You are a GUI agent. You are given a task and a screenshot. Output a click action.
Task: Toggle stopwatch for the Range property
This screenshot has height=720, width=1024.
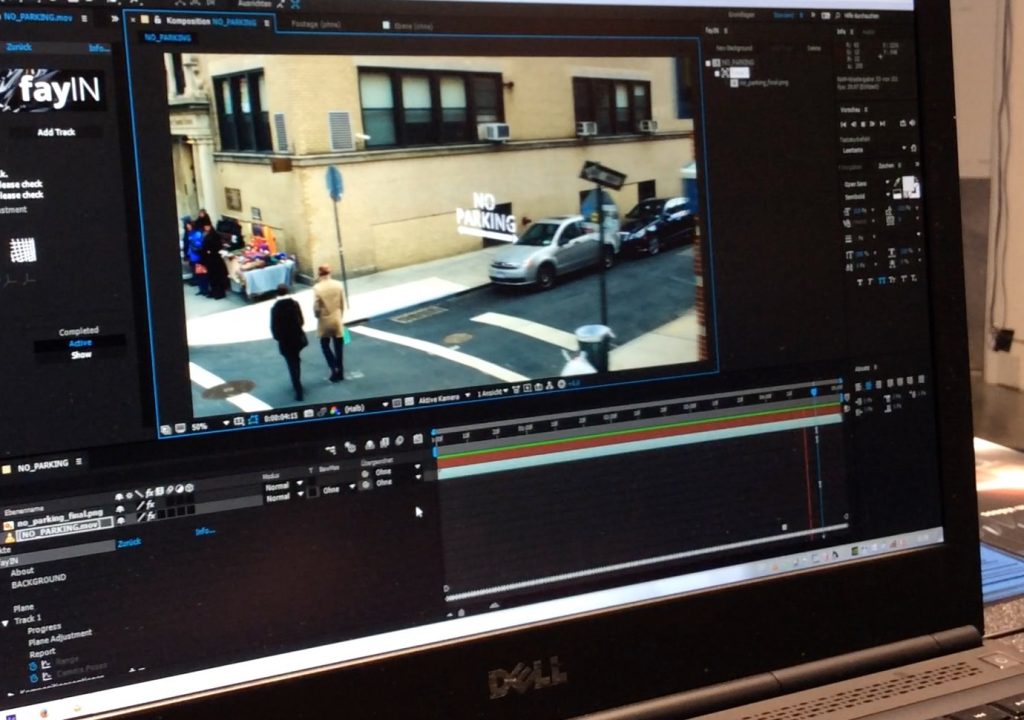33,667
